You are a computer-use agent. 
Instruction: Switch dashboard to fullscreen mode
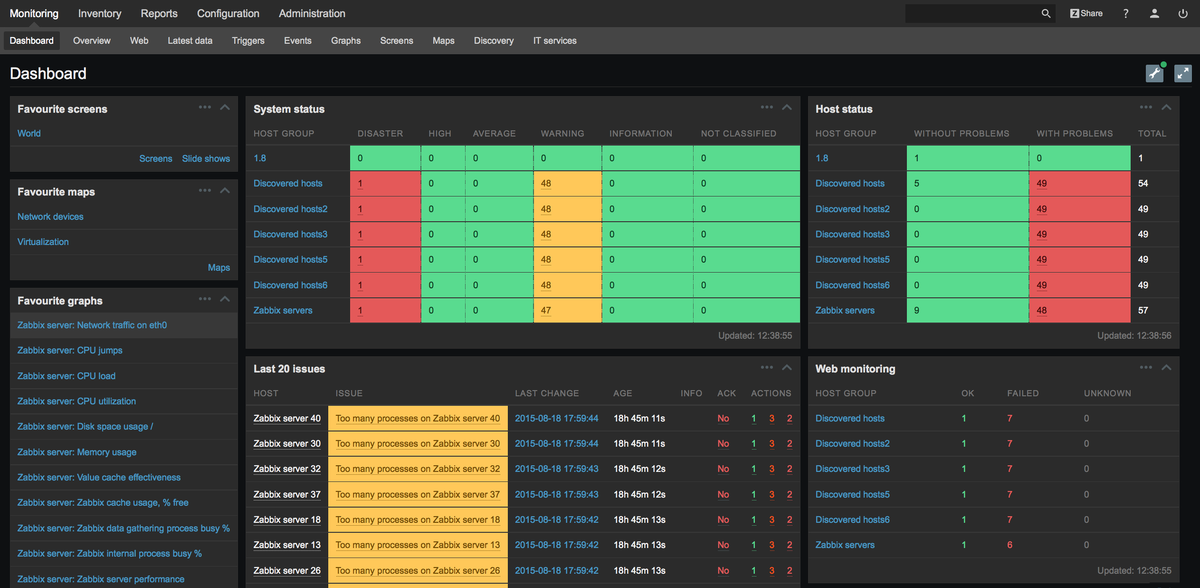(x=1183, y=73)
